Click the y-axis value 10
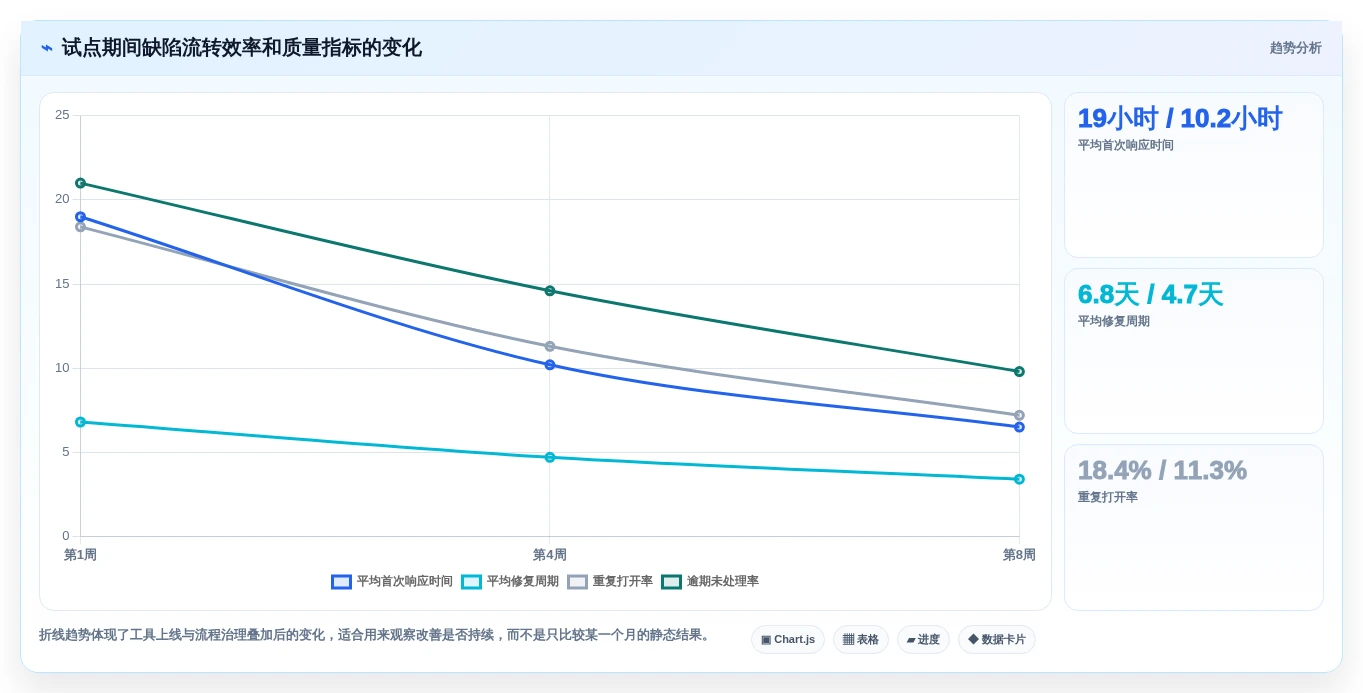The height and width of the screenshot is (693, 1363). coord(62,368)
